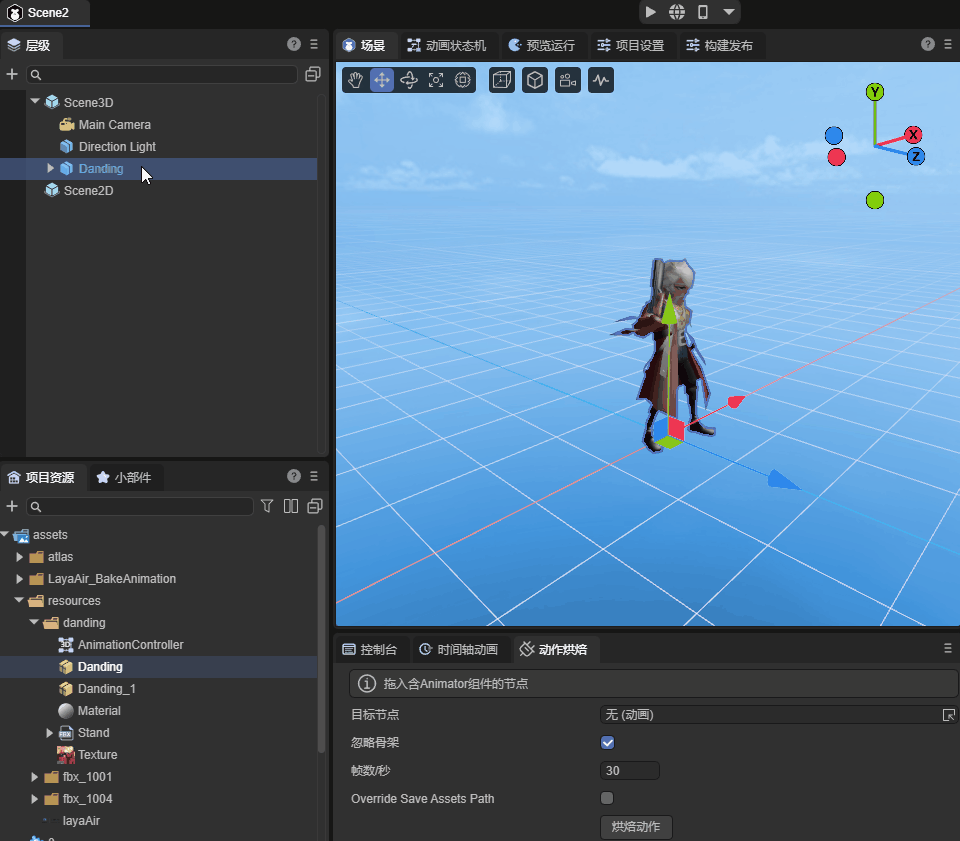This screenshot has width=960, height=841.
Task: Open the 控制台 tab
Action: pos(369,649)
